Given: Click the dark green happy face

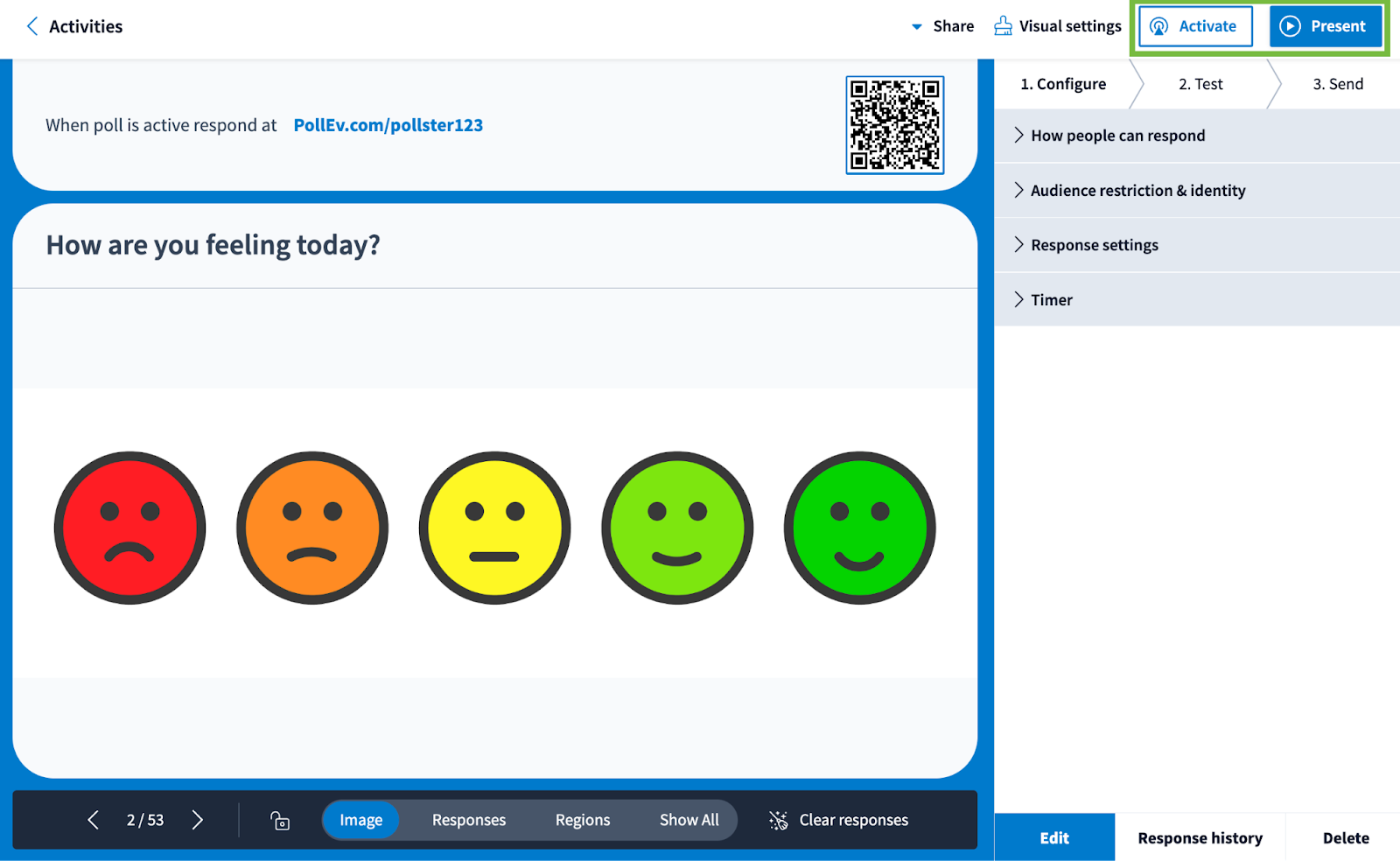Looking at the screenshot, I should pos(859,528).
